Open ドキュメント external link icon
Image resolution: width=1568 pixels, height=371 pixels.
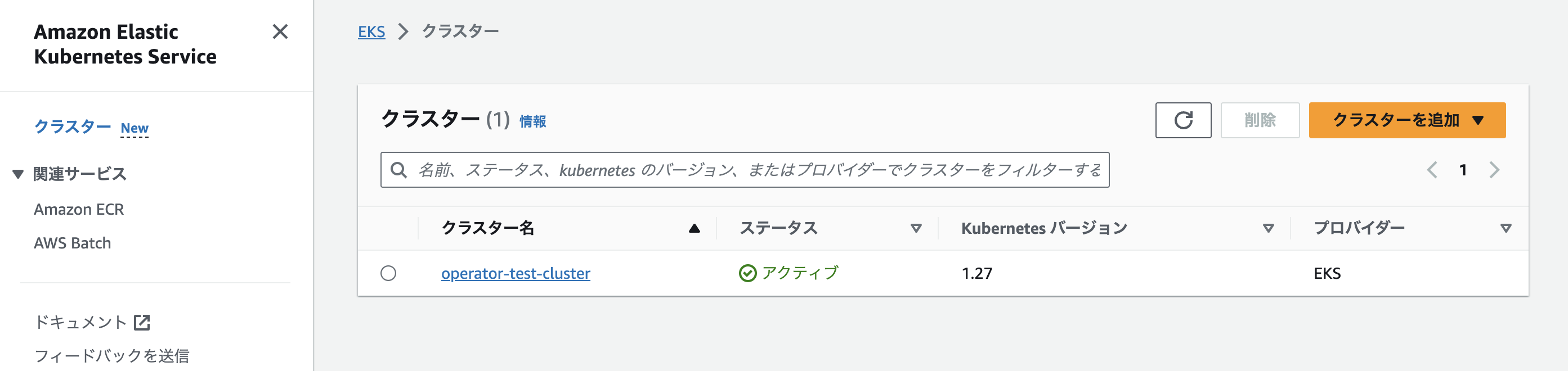tap(142, 322)
